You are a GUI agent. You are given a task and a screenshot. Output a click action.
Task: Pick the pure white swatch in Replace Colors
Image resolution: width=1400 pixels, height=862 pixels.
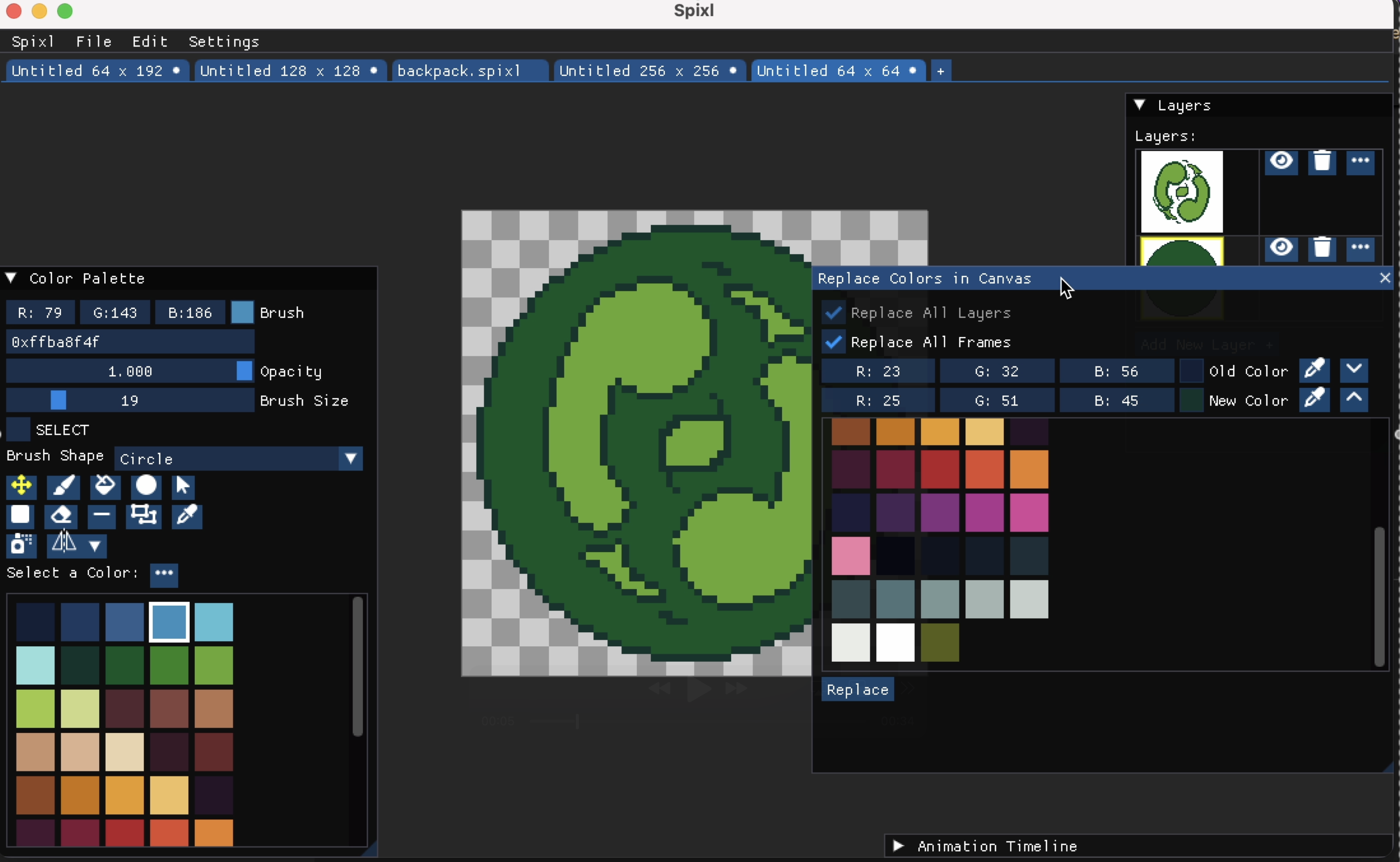pos(895,643)
